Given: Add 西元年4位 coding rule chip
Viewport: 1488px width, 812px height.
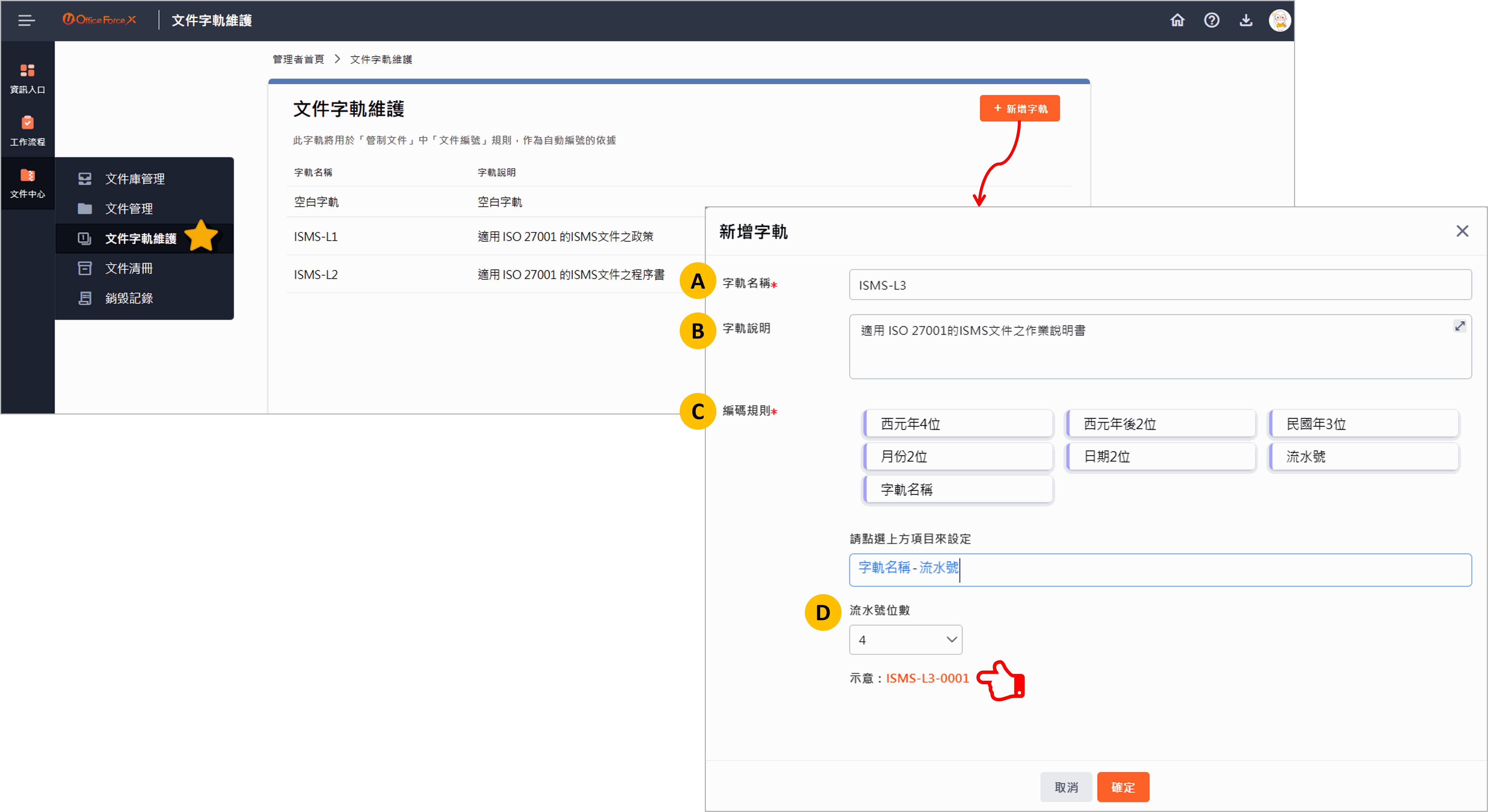Looking at the screenshot, I should coord(958,424).
